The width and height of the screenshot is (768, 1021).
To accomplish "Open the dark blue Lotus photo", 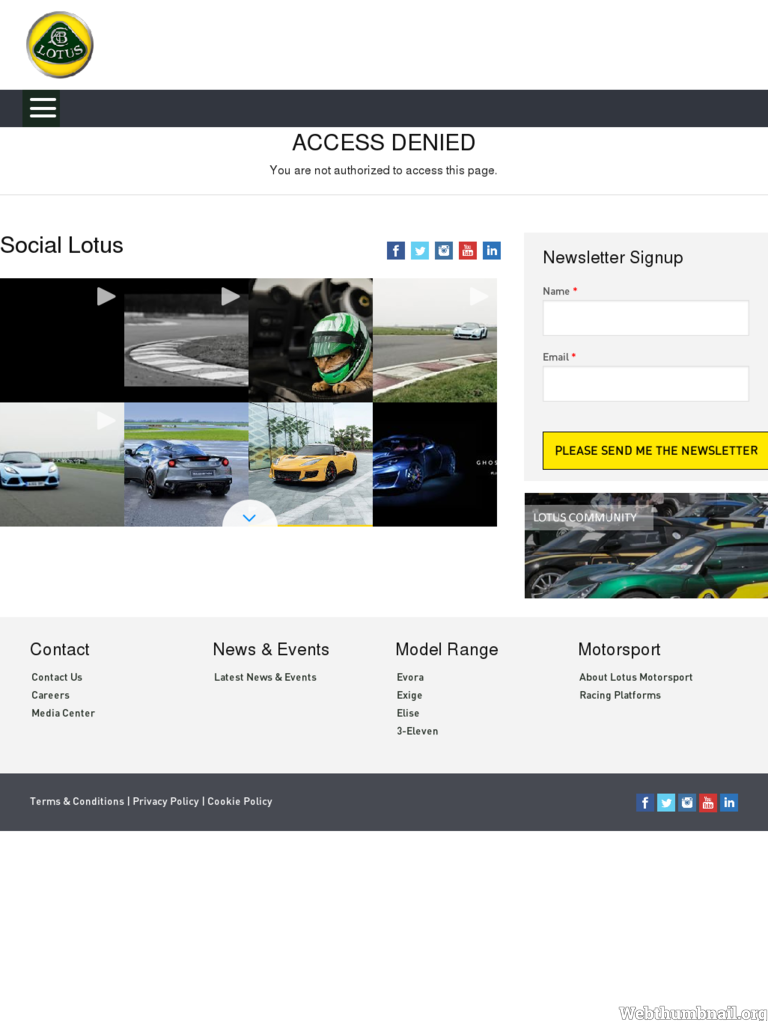I will [435, 464].
